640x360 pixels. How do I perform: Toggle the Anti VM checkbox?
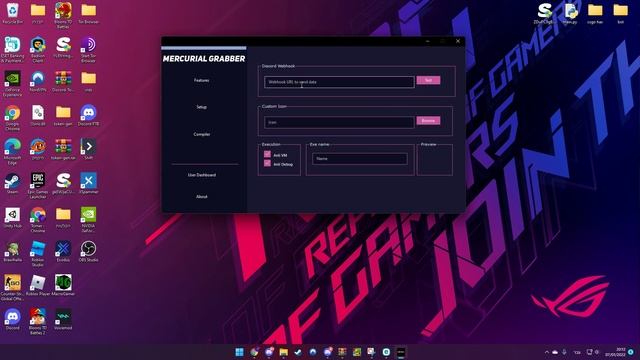click(x=267, y=154)
